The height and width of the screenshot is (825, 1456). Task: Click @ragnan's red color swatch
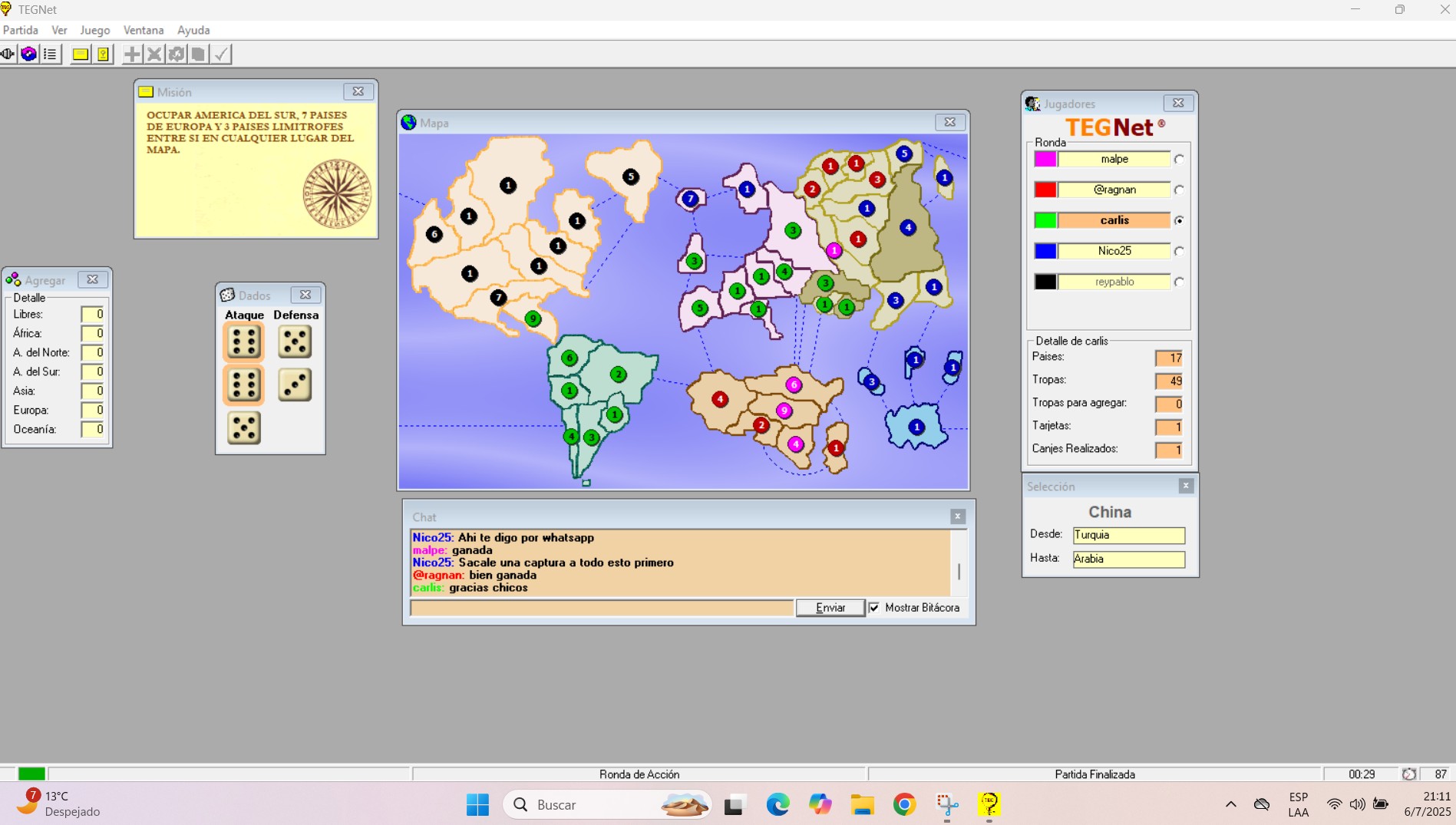(1045, 190)
